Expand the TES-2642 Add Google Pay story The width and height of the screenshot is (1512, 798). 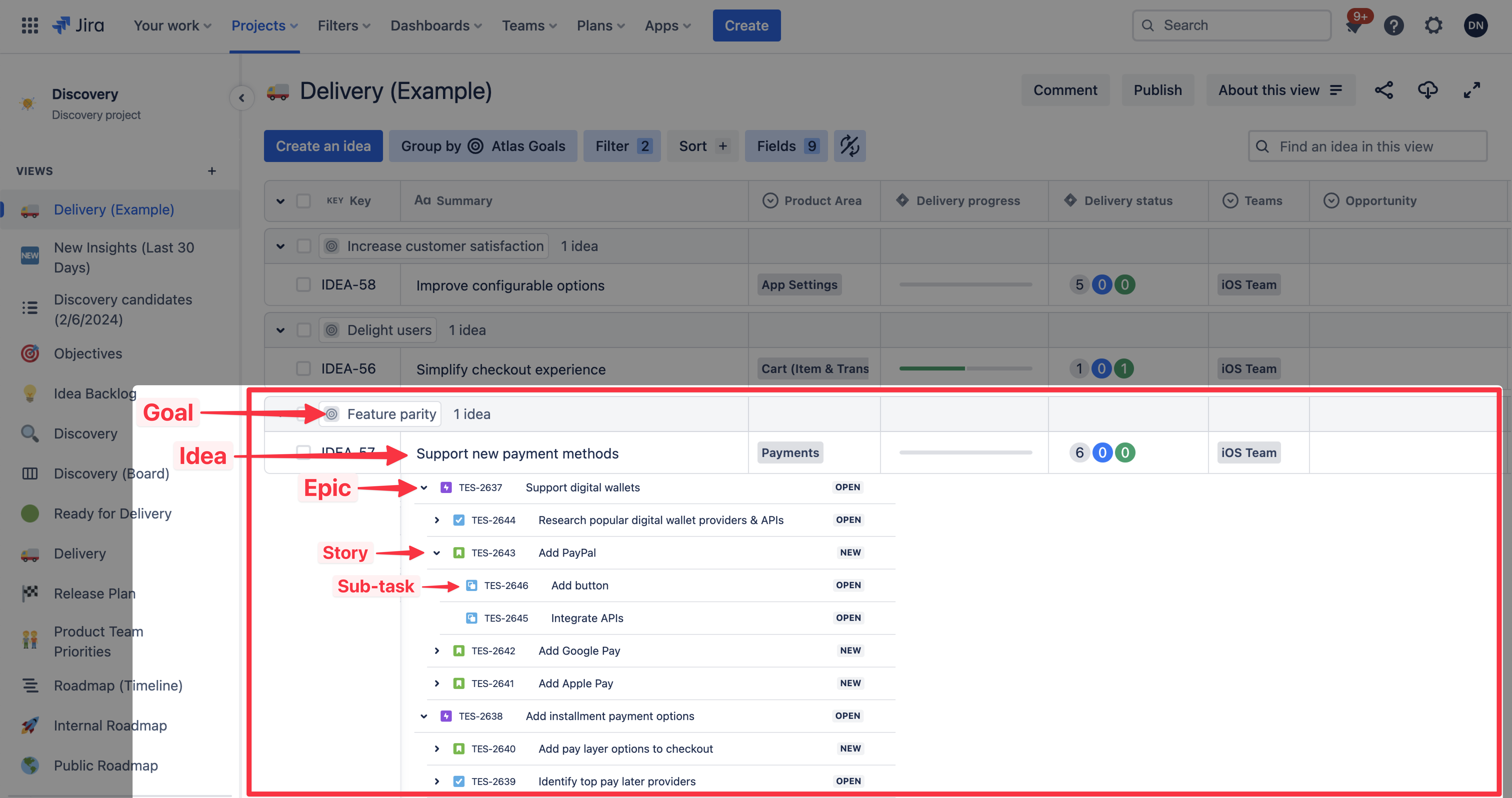click(437, 651)
